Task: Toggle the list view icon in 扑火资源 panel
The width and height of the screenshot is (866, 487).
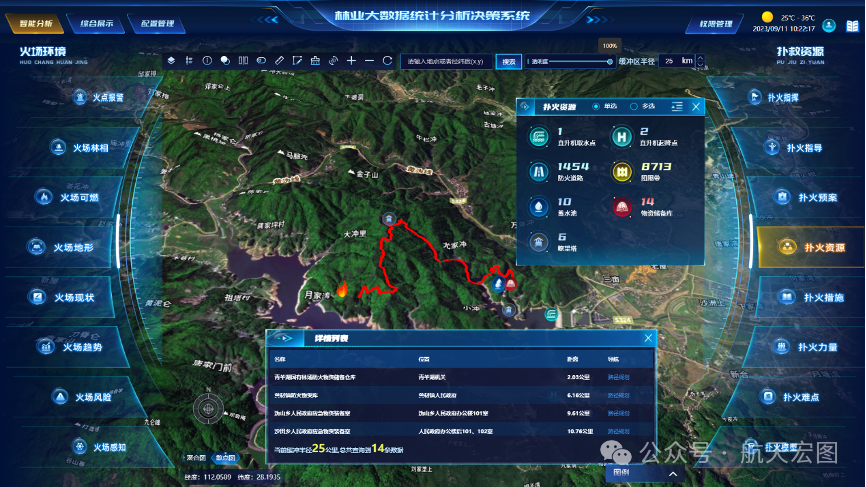Action: point(677,106)
